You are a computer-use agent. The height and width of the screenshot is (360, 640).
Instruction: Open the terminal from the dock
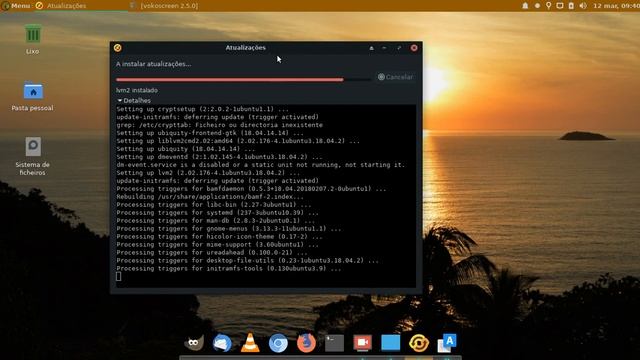[x=334, y=343]
